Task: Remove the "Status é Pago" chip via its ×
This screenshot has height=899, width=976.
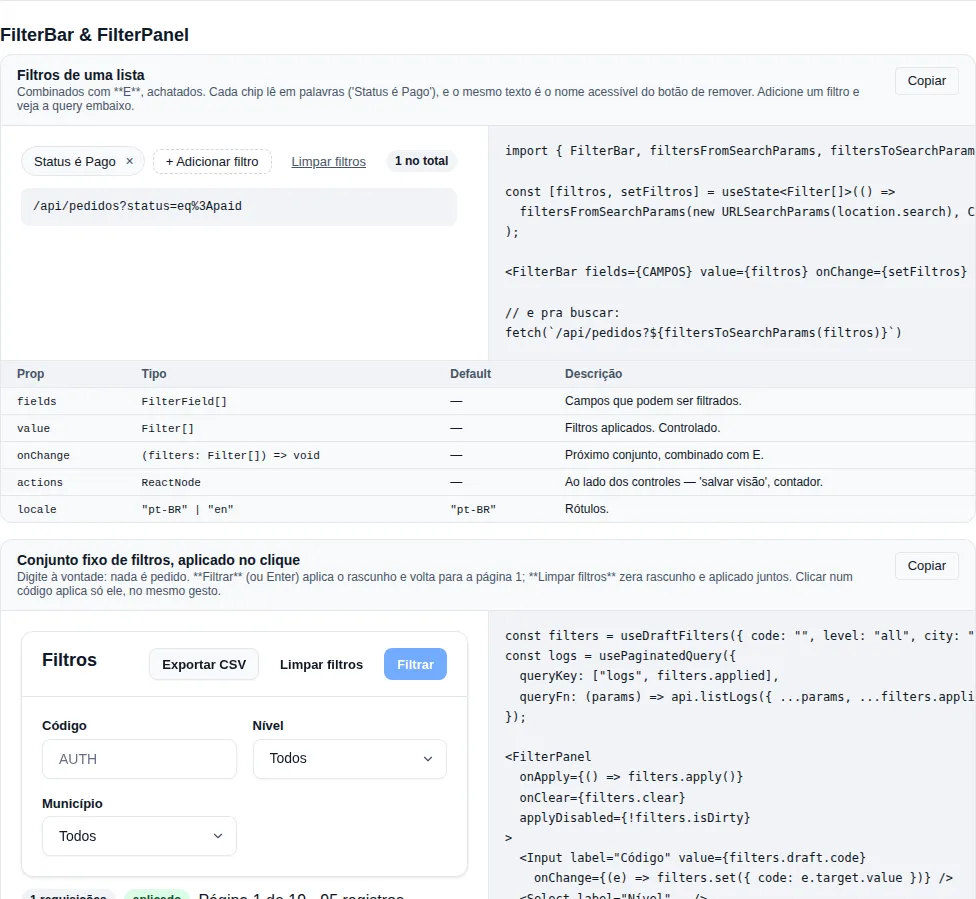Action: coord(129,161)
